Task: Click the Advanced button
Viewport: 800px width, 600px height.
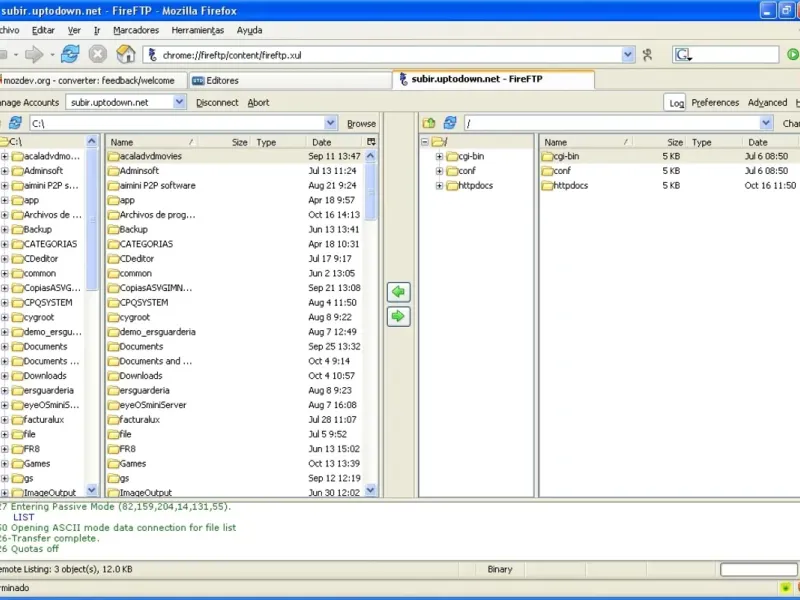Action: tap(767, 103)
